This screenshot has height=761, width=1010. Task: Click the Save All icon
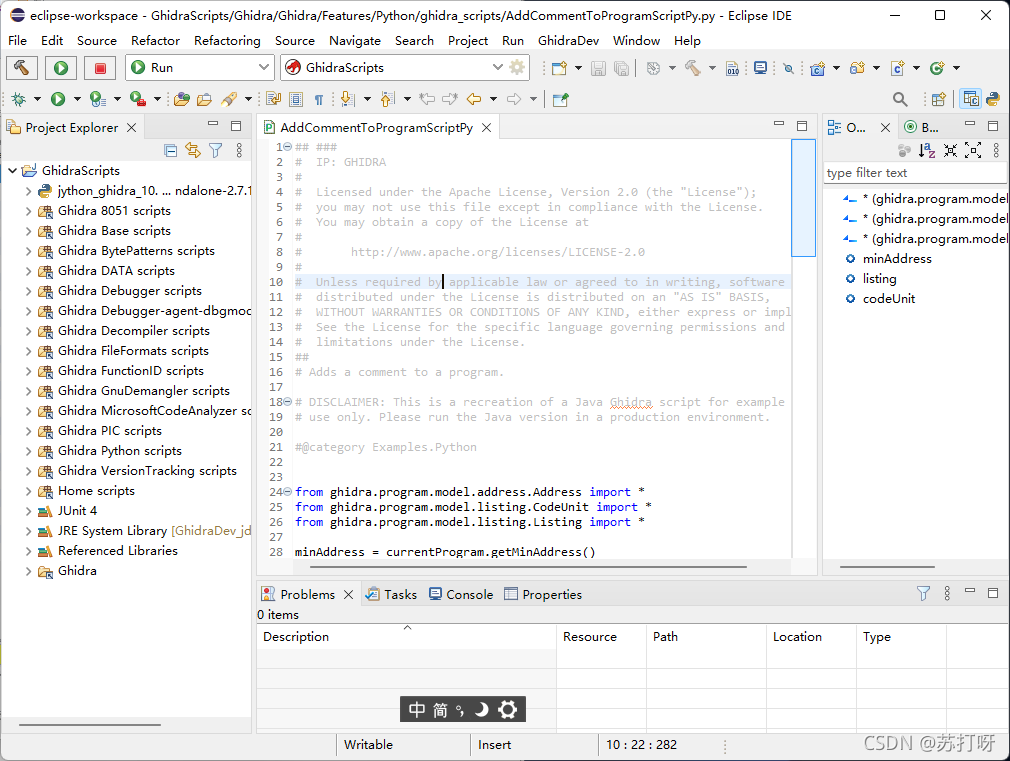[x=622, y=68]
